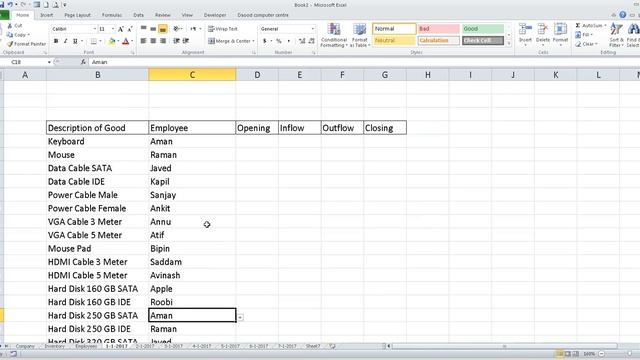640x360 pixels.
Task: Switch to the Page Layout ribbon tab
Action: pos(78,15)
